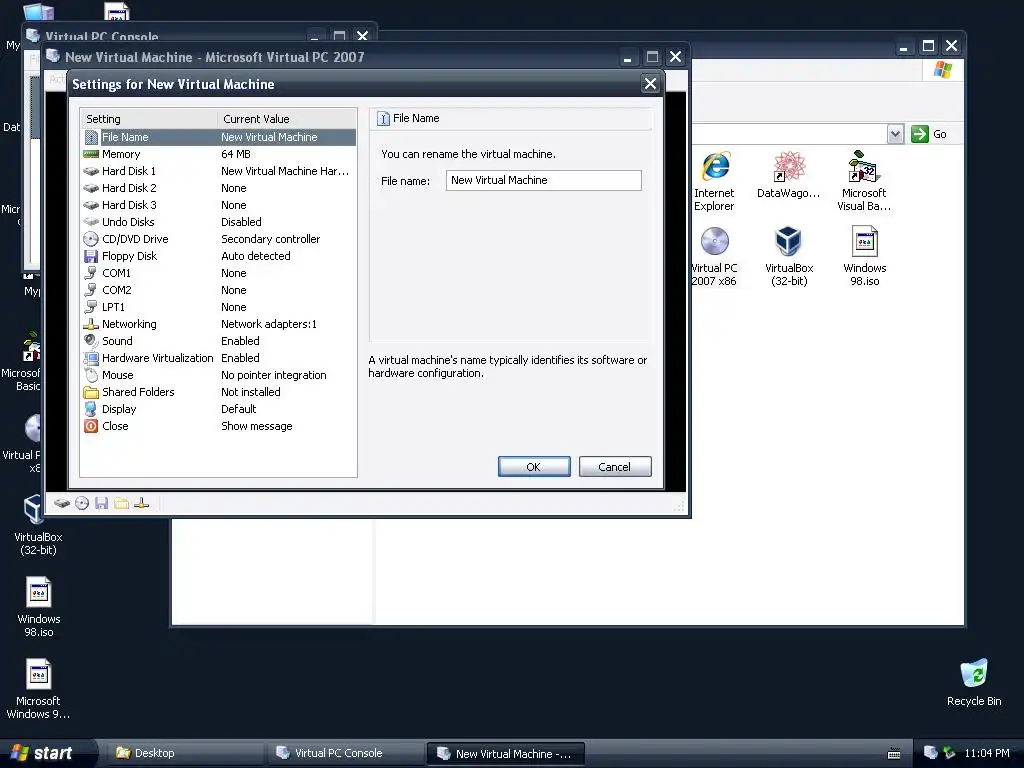Select the DataWago... shortcut in folder window

[789, 174]
